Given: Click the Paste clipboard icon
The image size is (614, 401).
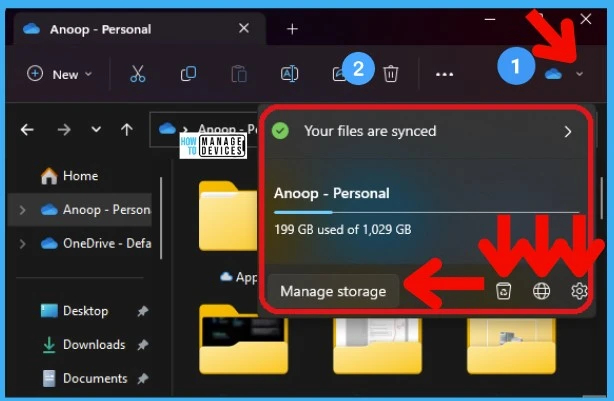Looking at the screenshot, I should click(x=239, y=74).
